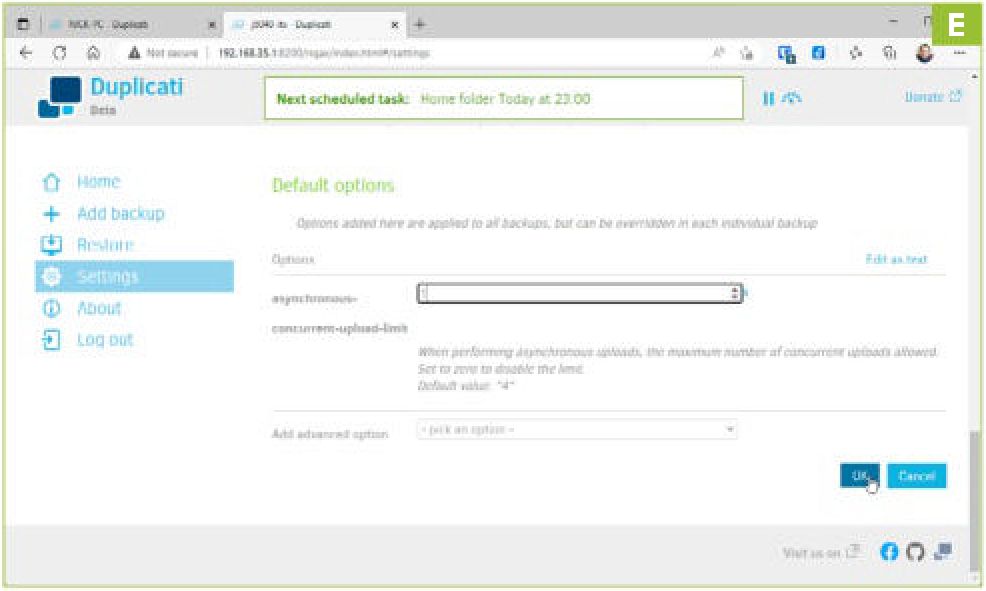
Task: Click the Settings gear icon in sidebar
Action: coord(51,277)
